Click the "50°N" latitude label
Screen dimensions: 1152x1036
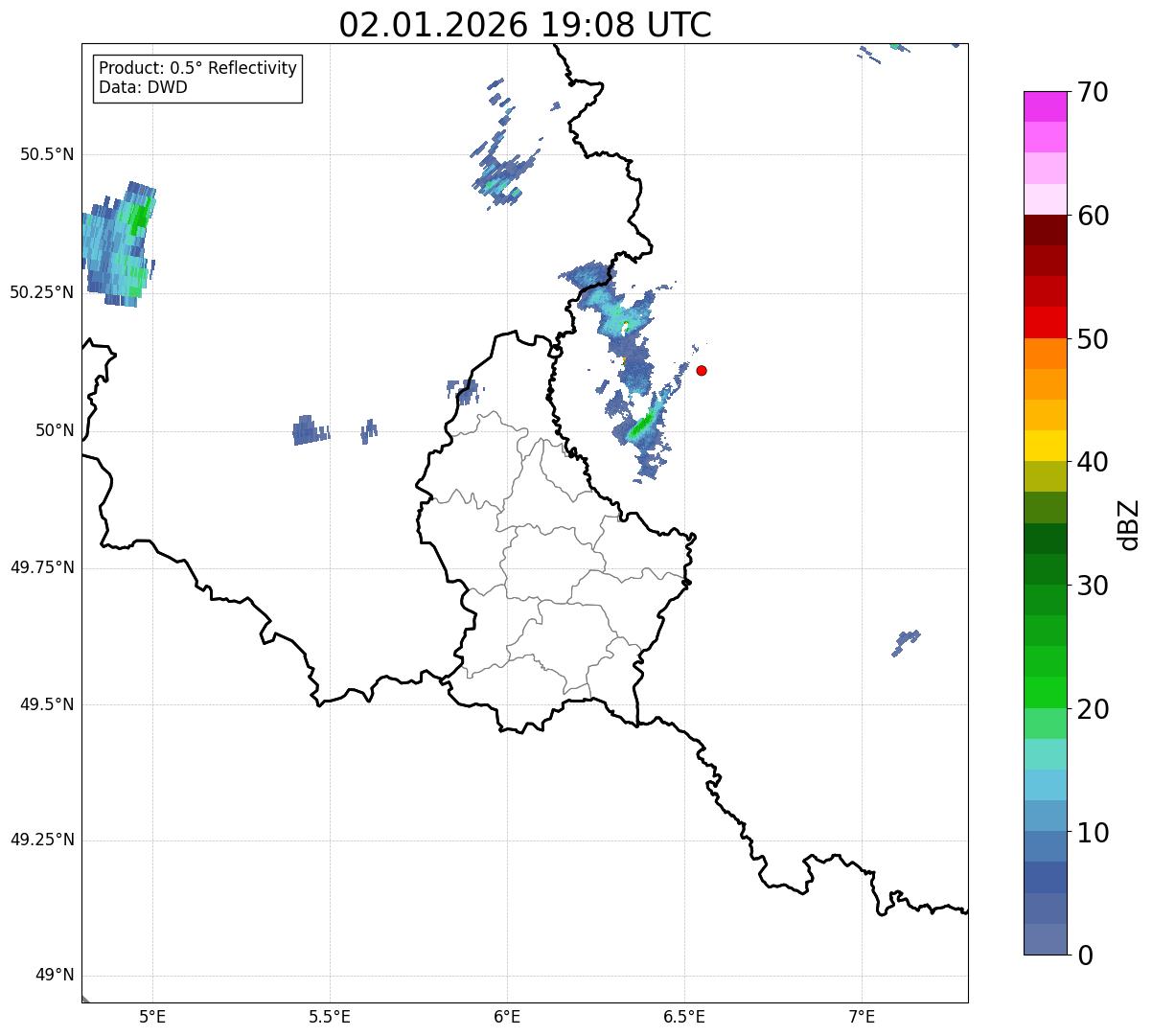(55, 430)
